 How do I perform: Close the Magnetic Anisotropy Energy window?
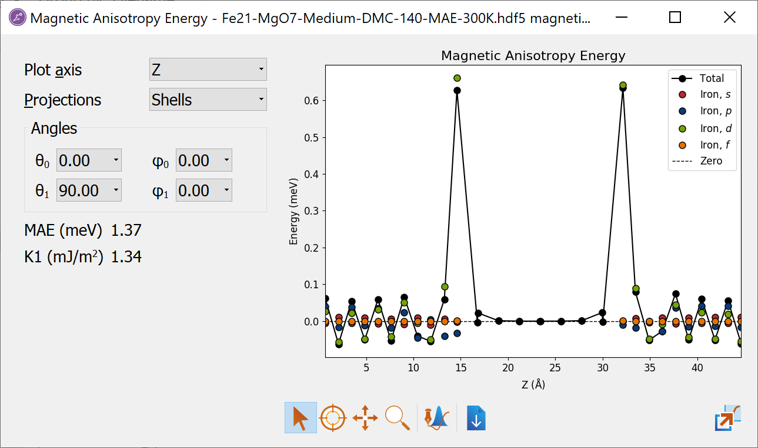point(729,17)
